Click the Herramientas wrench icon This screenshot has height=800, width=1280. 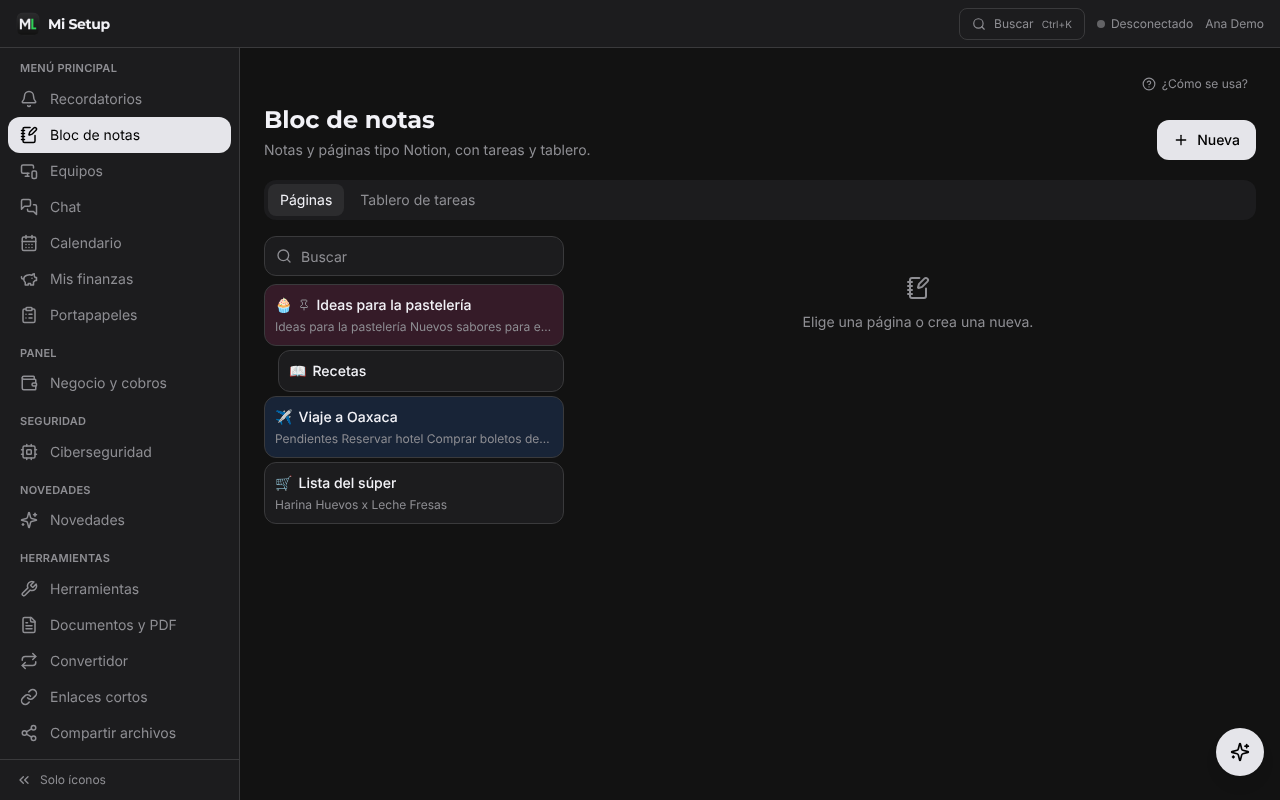(29, 589)
